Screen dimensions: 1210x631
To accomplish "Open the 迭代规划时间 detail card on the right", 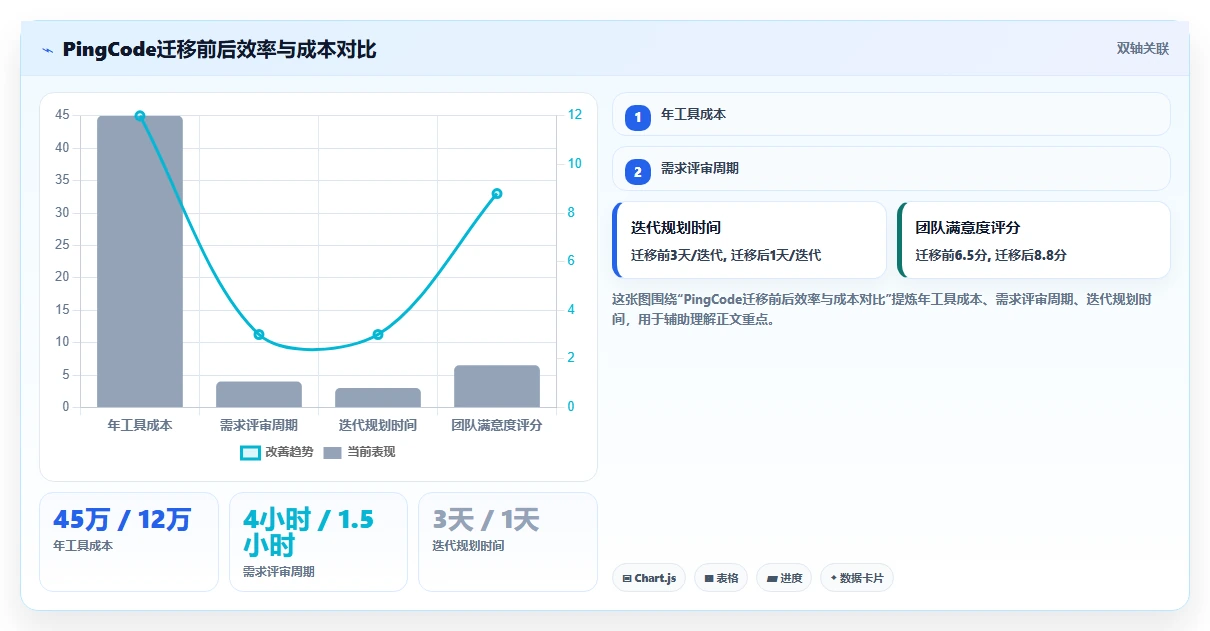I will click(749, 240).
